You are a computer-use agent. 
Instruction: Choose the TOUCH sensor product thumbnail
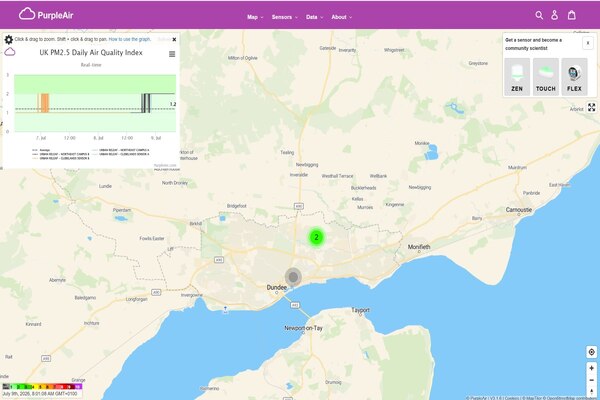pos(546,77)
